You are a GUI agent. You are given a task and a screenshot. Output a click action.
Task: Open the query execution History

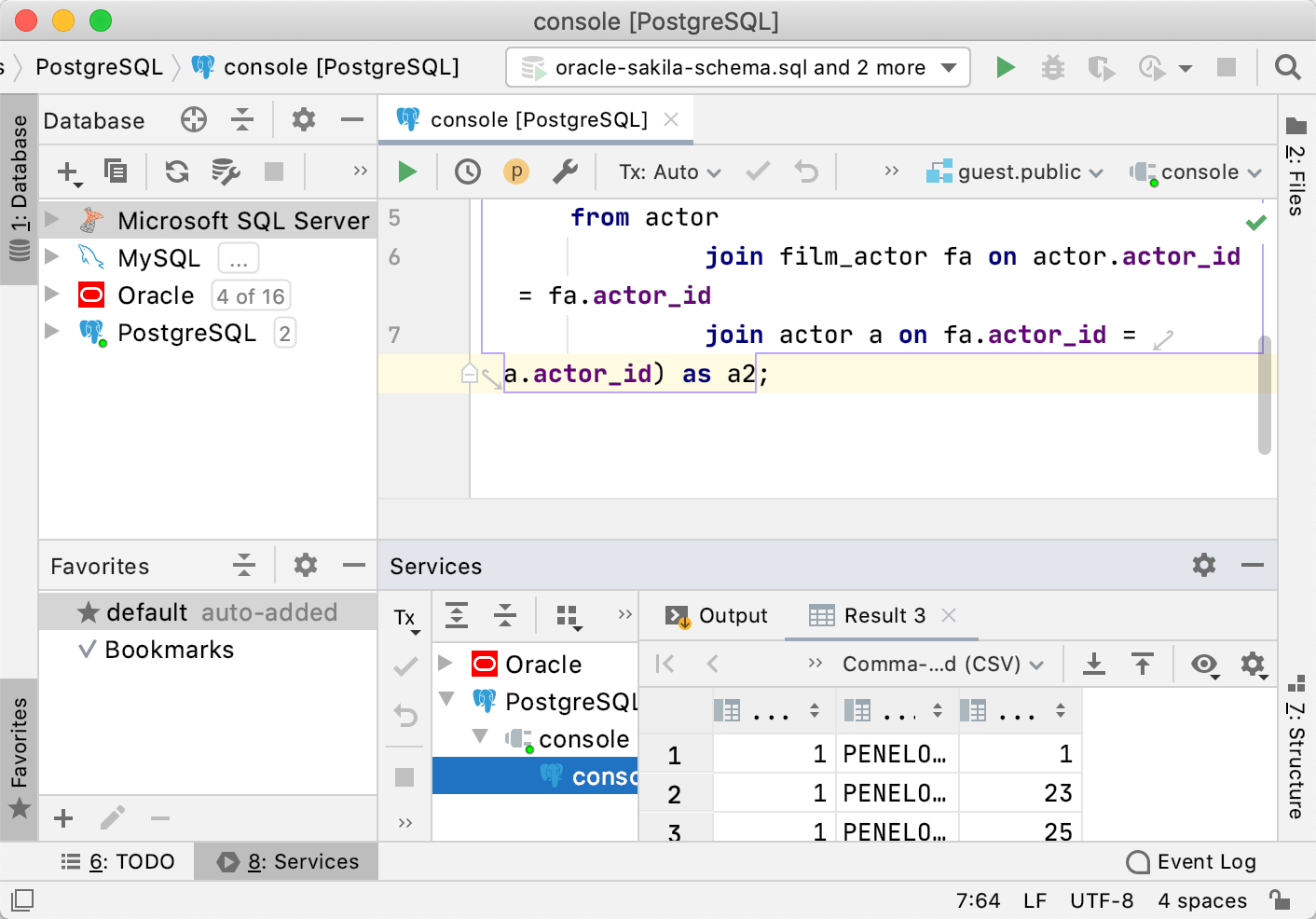coord(467,171)
